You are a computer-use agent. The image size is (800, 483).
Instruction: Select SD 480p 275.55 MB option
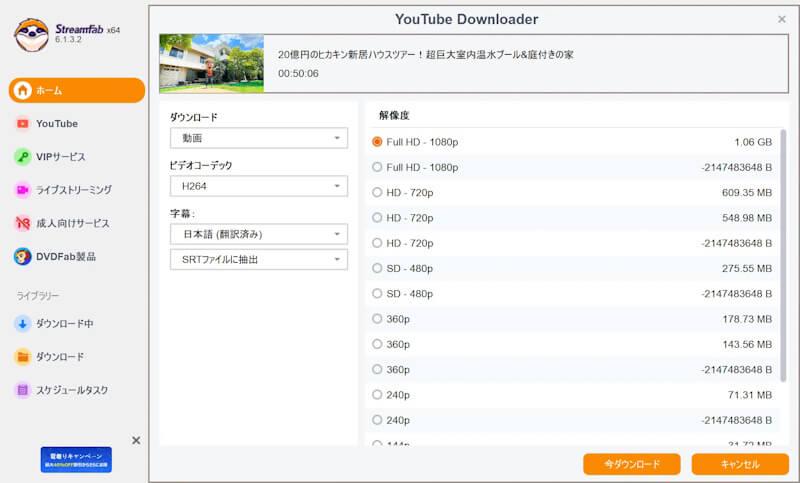tap(572, 268)
